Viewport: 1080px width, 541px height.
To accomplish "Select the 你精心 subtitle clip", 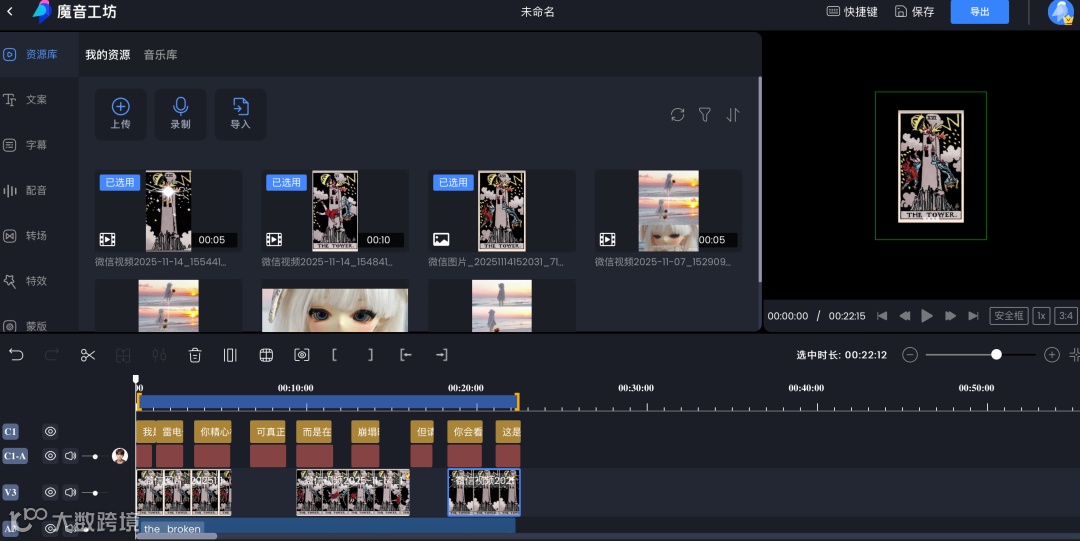I will click(213, 431).
